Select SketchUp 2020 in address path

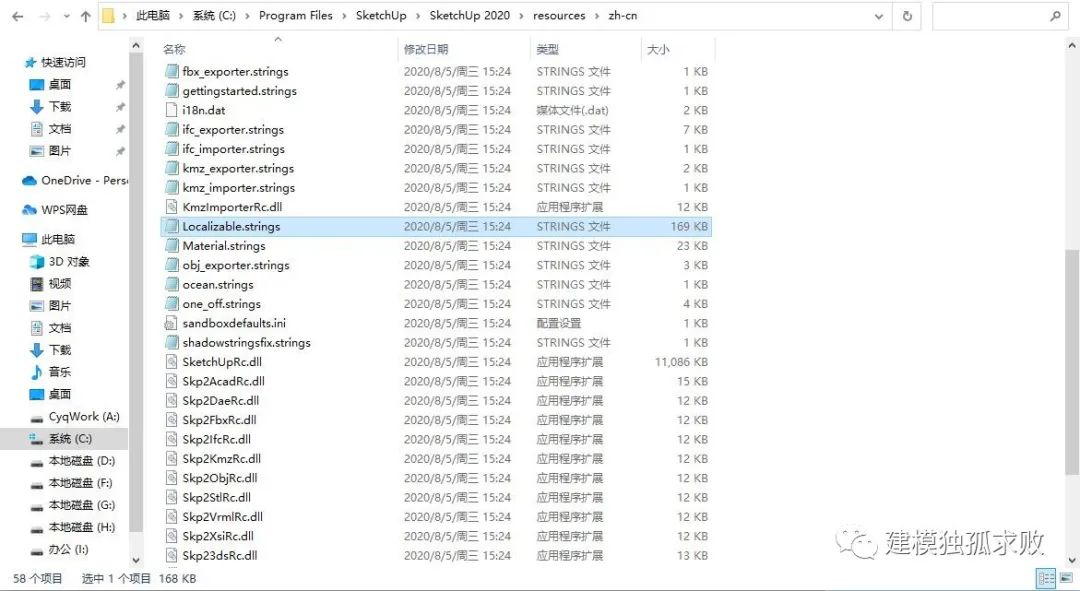tap(470, 16)
